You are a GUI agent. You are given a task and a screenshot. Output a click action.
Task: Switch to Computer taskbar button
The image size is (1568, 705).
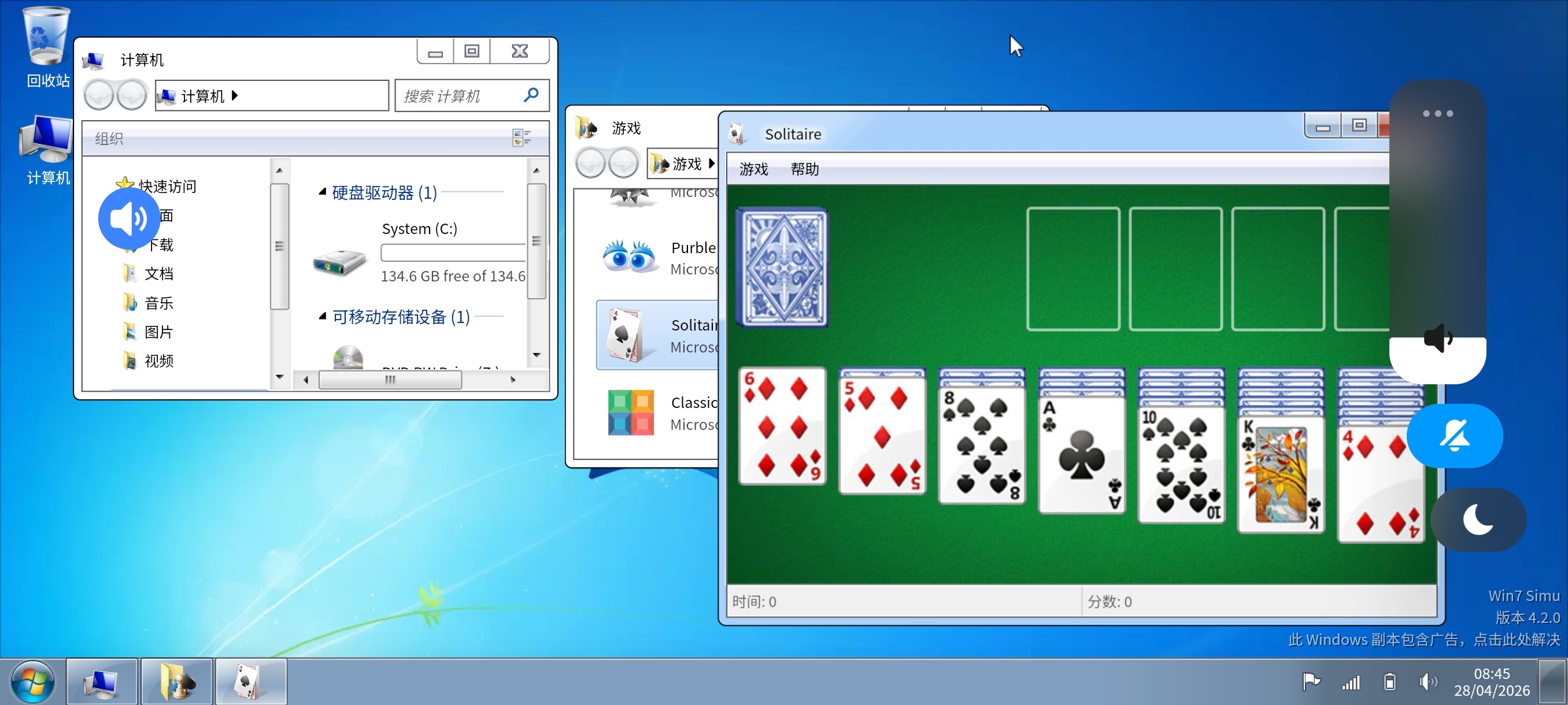click(x=102, y=681)
